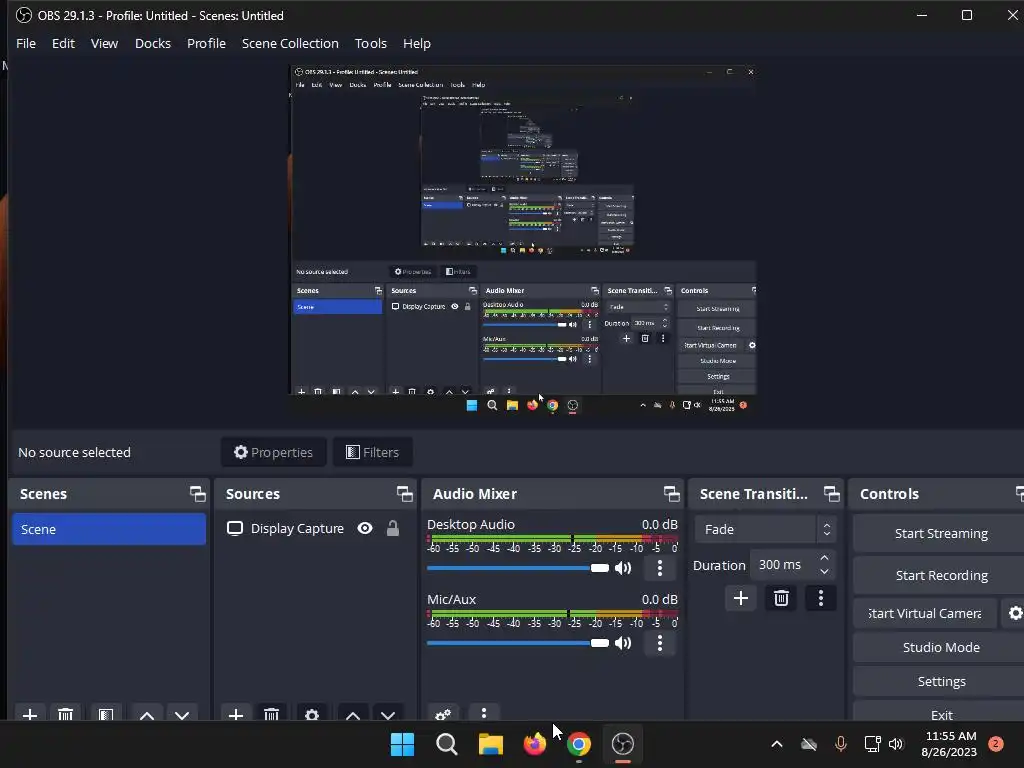Enable Studio Mode
1024x768 pixels.
pos(940,647)
